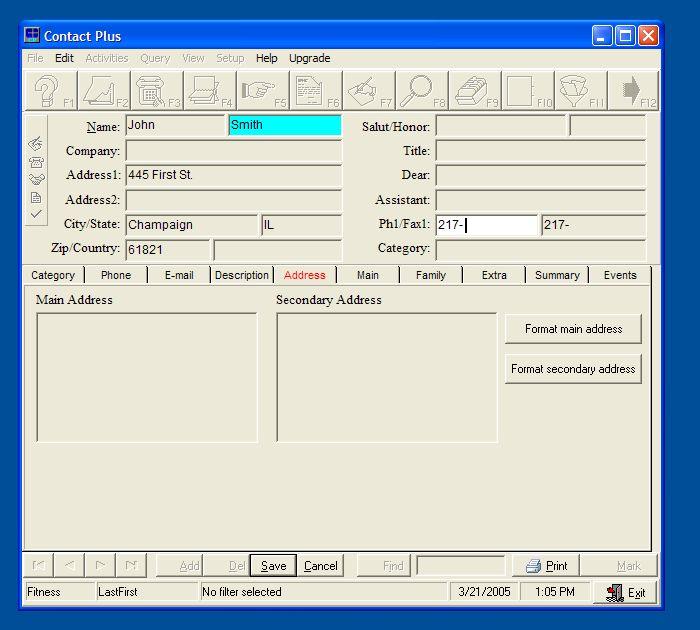The height and width of the screenshot is (630, 700).
Task: Open the F2 chart report toolbar icon
Action: click(x=104, y=91)
